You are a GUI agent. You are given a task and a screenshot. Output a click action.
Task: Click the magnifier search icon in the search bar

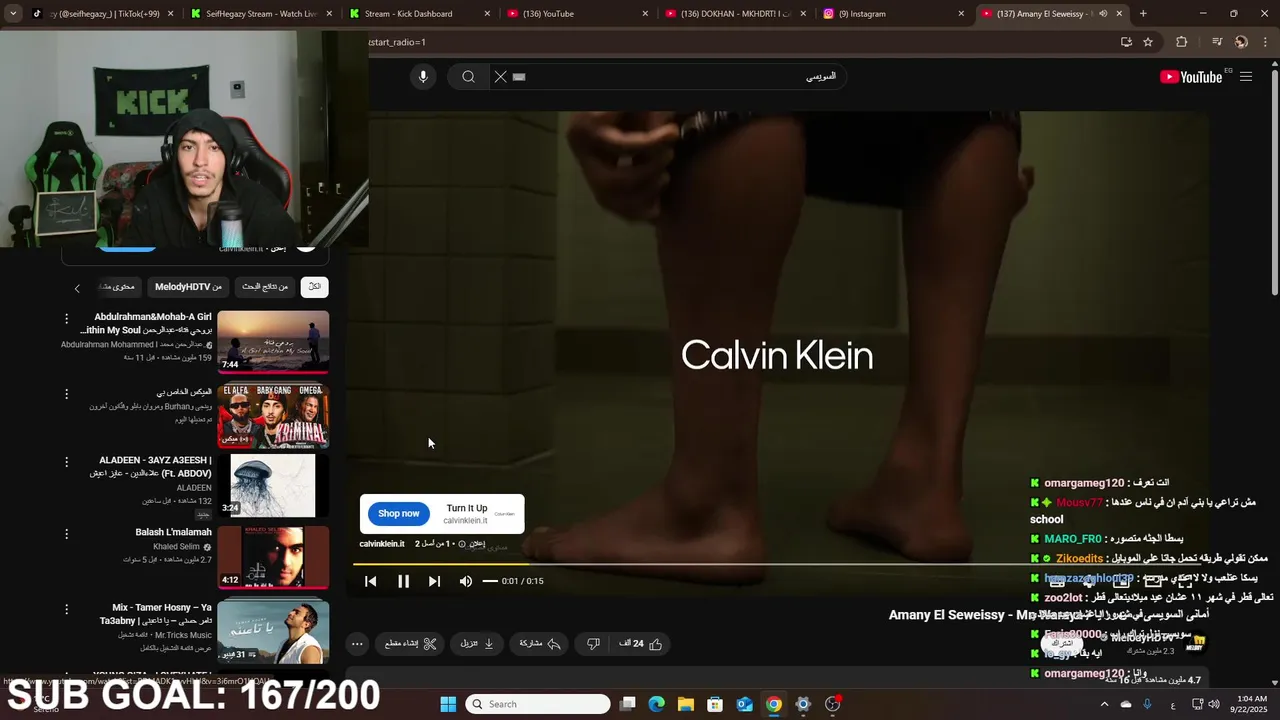(468, 77)
